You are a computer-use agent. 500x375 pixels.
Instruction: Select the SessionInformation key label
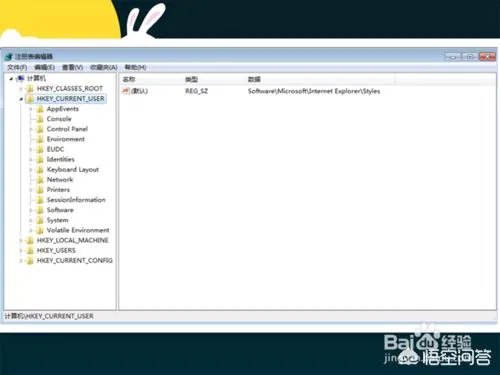[76, 200]
